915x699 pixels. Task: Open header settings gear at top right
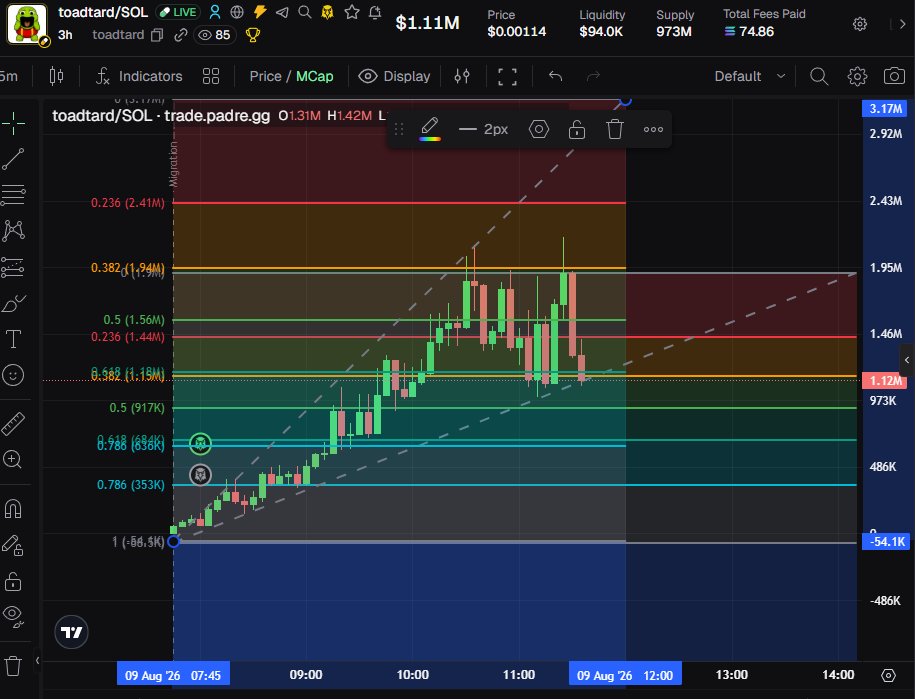click(860, 24)
